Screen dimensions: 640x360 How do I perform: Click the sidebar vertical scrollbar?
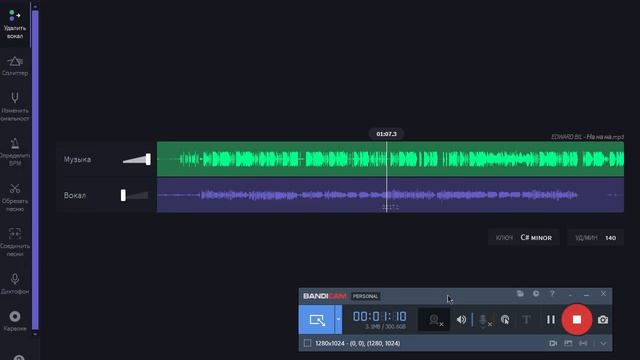pyautogui.click(x=35, y=170)
